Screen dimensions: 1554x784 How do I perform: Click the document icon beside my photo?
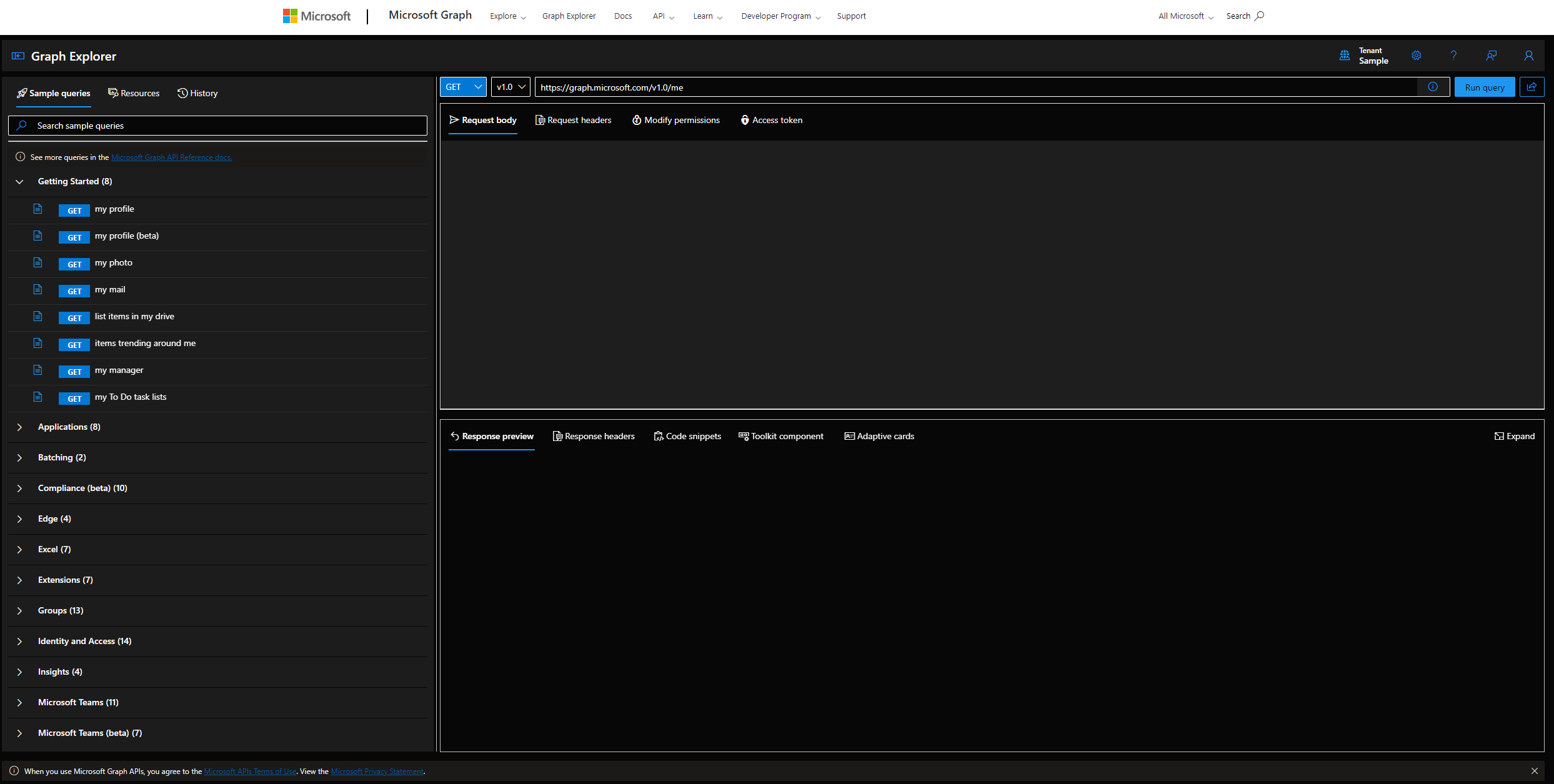pos(38,263)
